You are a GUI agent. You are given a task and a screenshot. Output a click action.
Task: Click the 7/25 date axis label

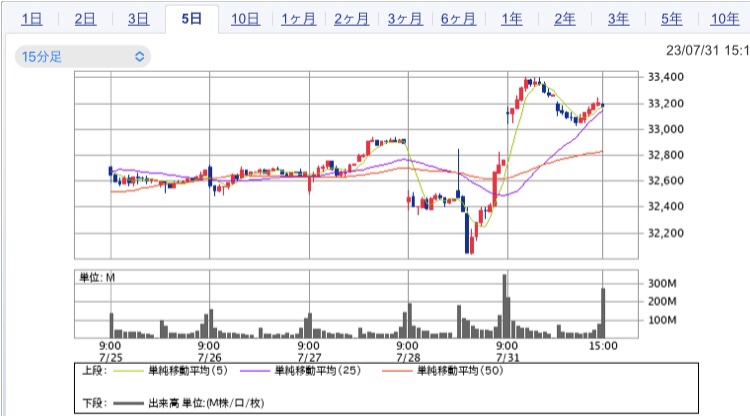click(110, 357)
